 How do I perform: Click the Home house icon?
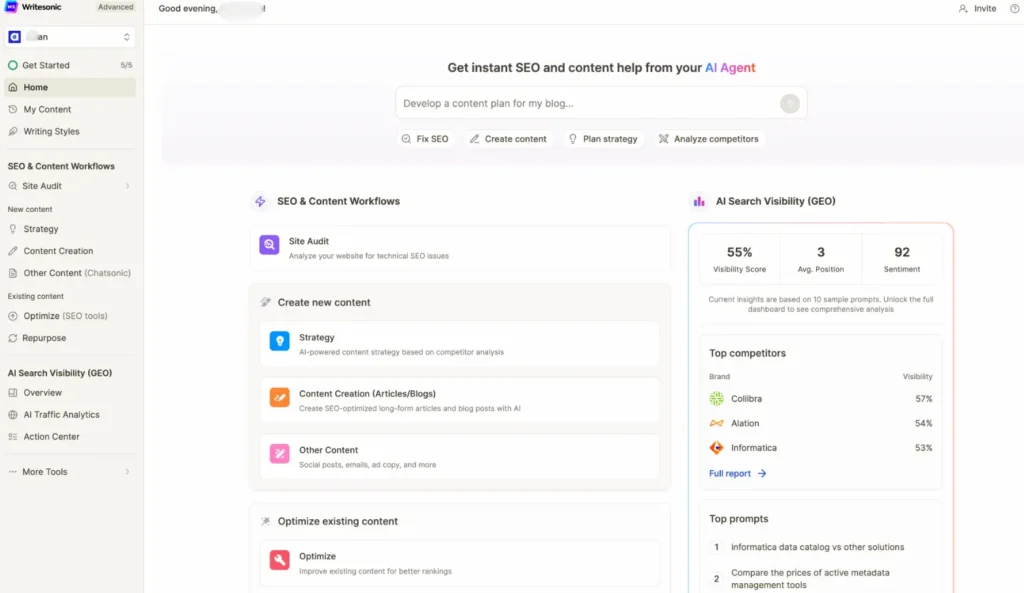[12, 88]
